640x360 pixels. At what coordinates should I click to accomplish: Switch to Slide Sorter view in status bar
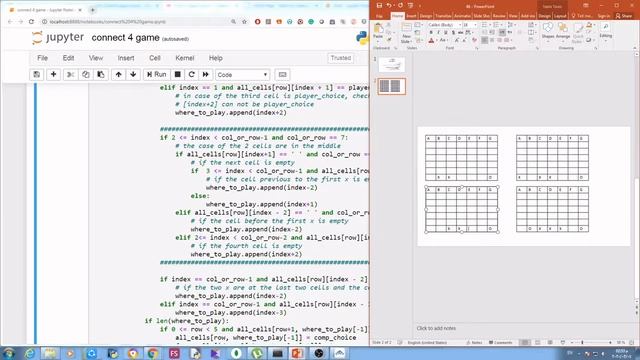(538, 342)
